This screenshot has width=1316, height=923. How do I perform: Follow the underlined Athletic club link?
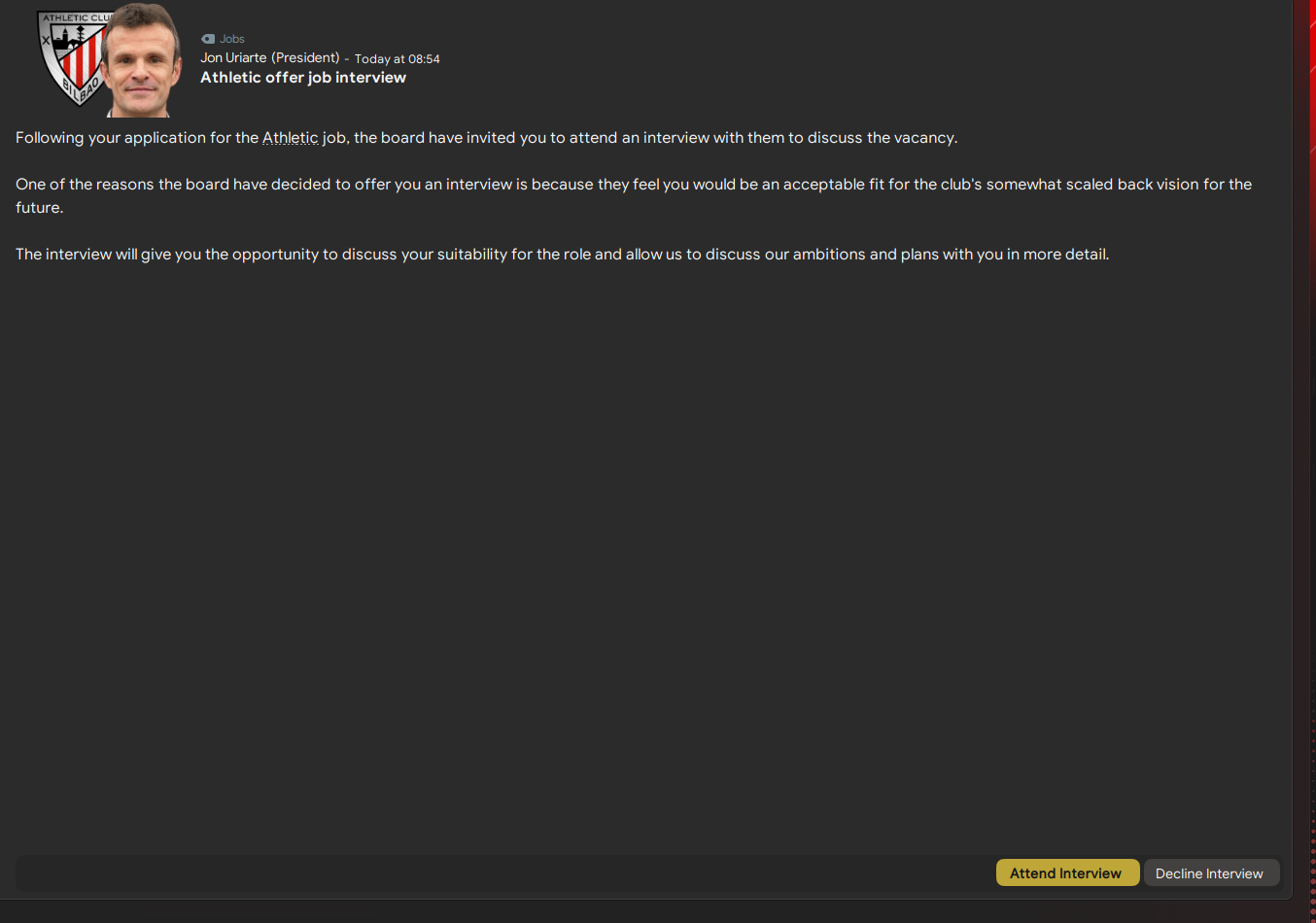pos(290,138)
